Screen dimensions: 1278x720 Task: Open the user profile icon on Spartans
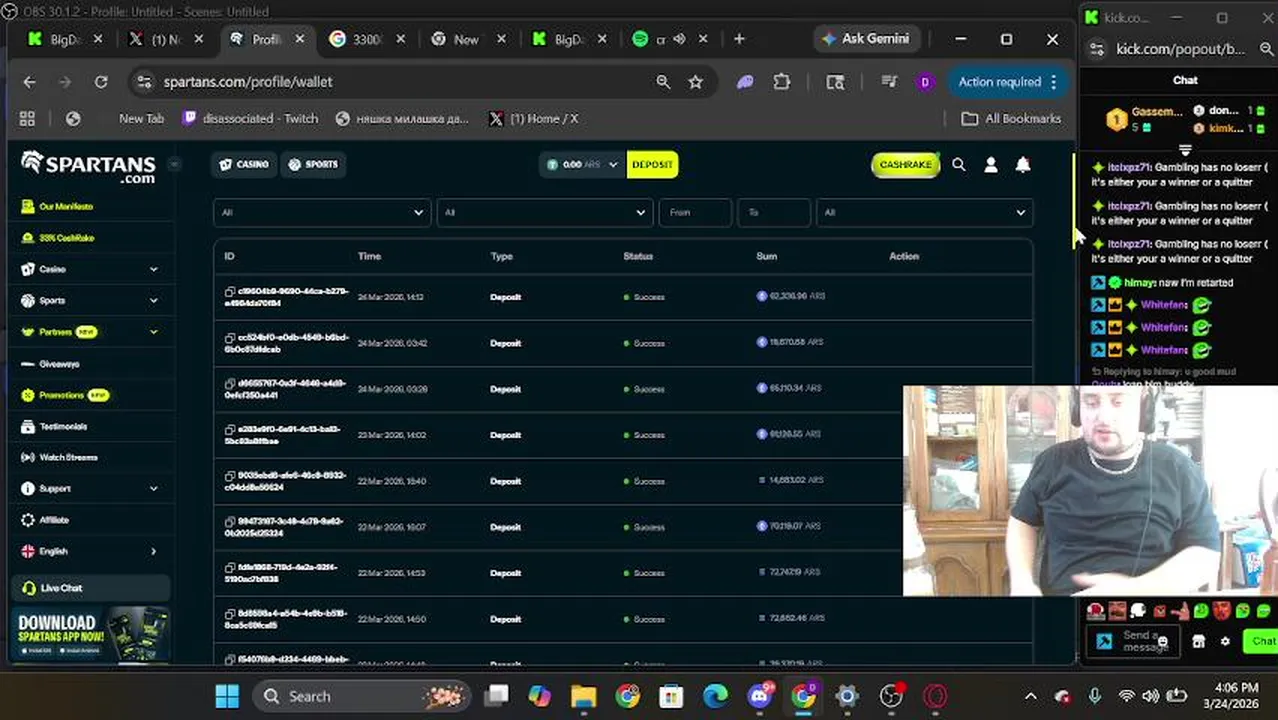click(991, 165)
